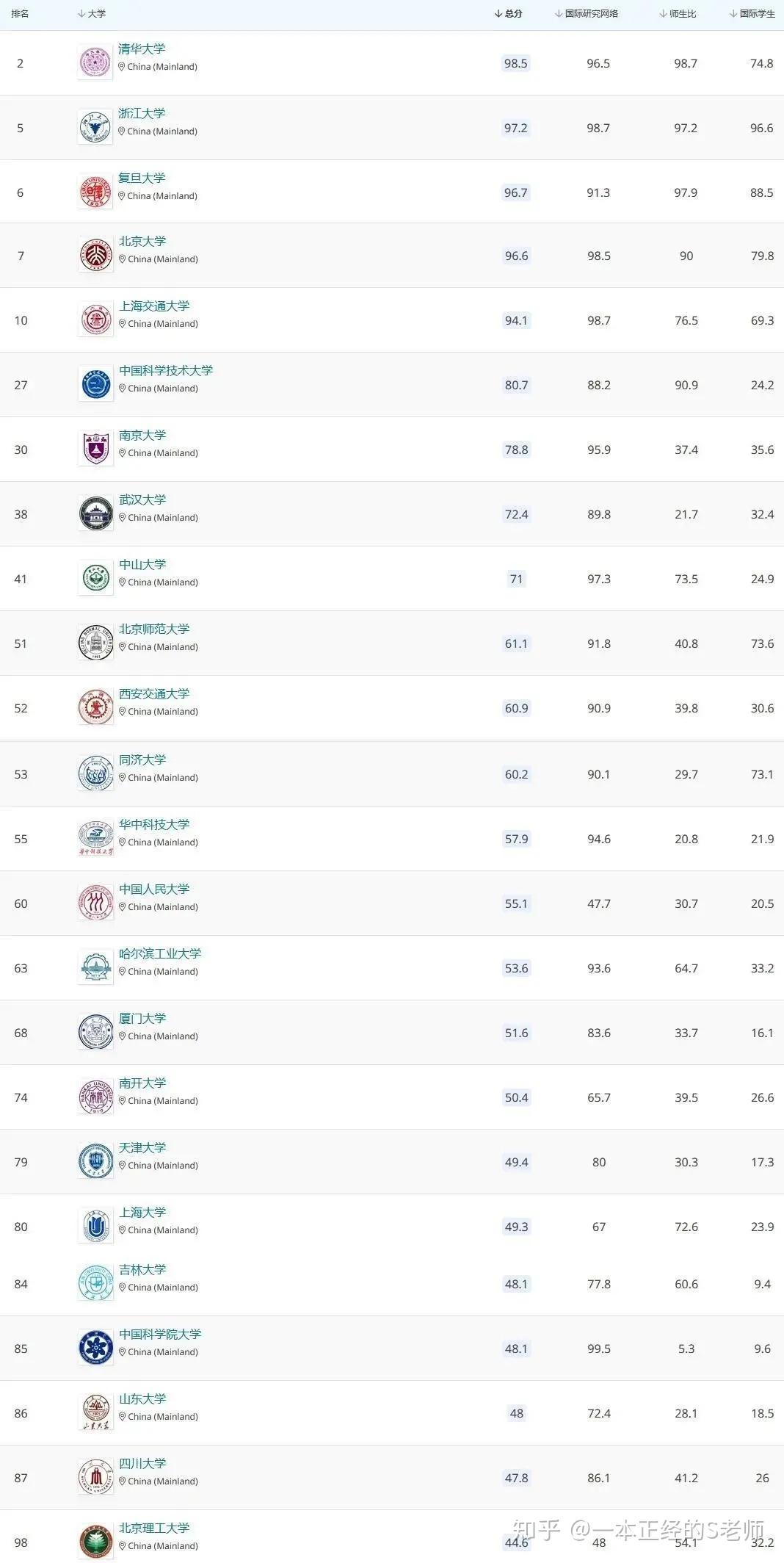The image size is (784, 1563).
Task: Click the Nanjing University (南京大学) shield logo
Action: coord(95,449)
